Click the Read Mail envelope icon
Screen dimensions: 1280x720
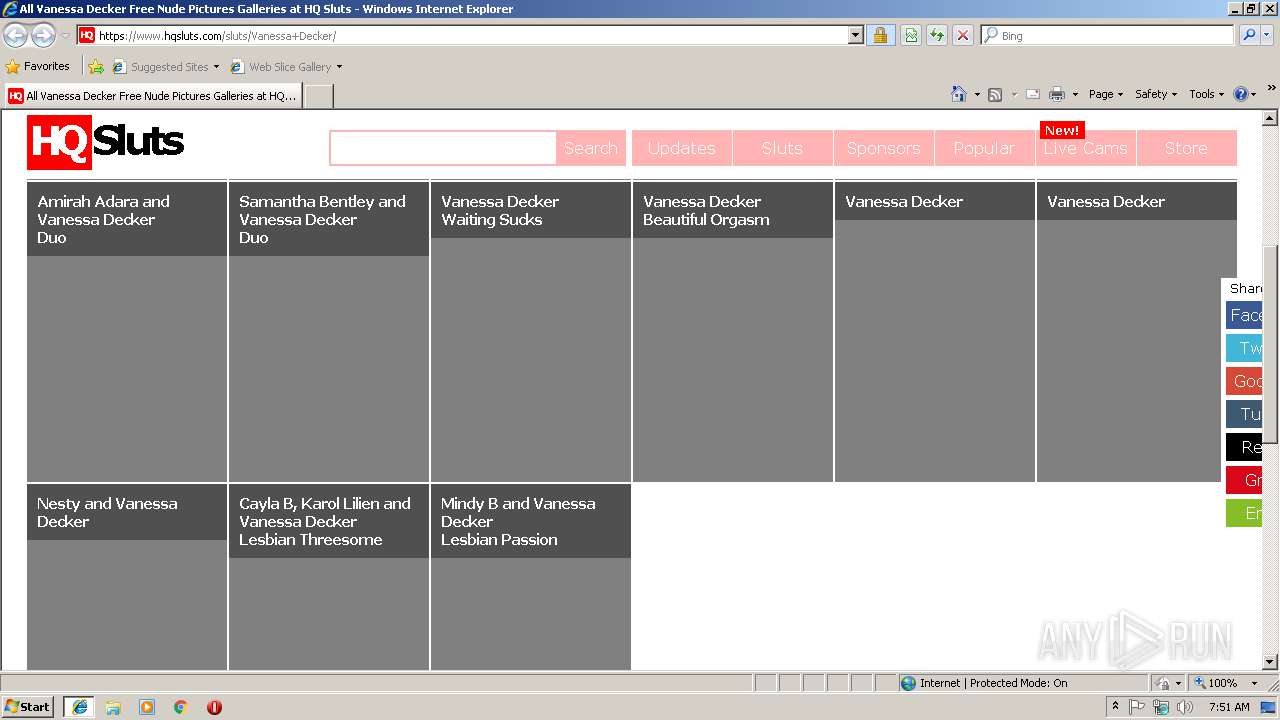click(1033, 94)
